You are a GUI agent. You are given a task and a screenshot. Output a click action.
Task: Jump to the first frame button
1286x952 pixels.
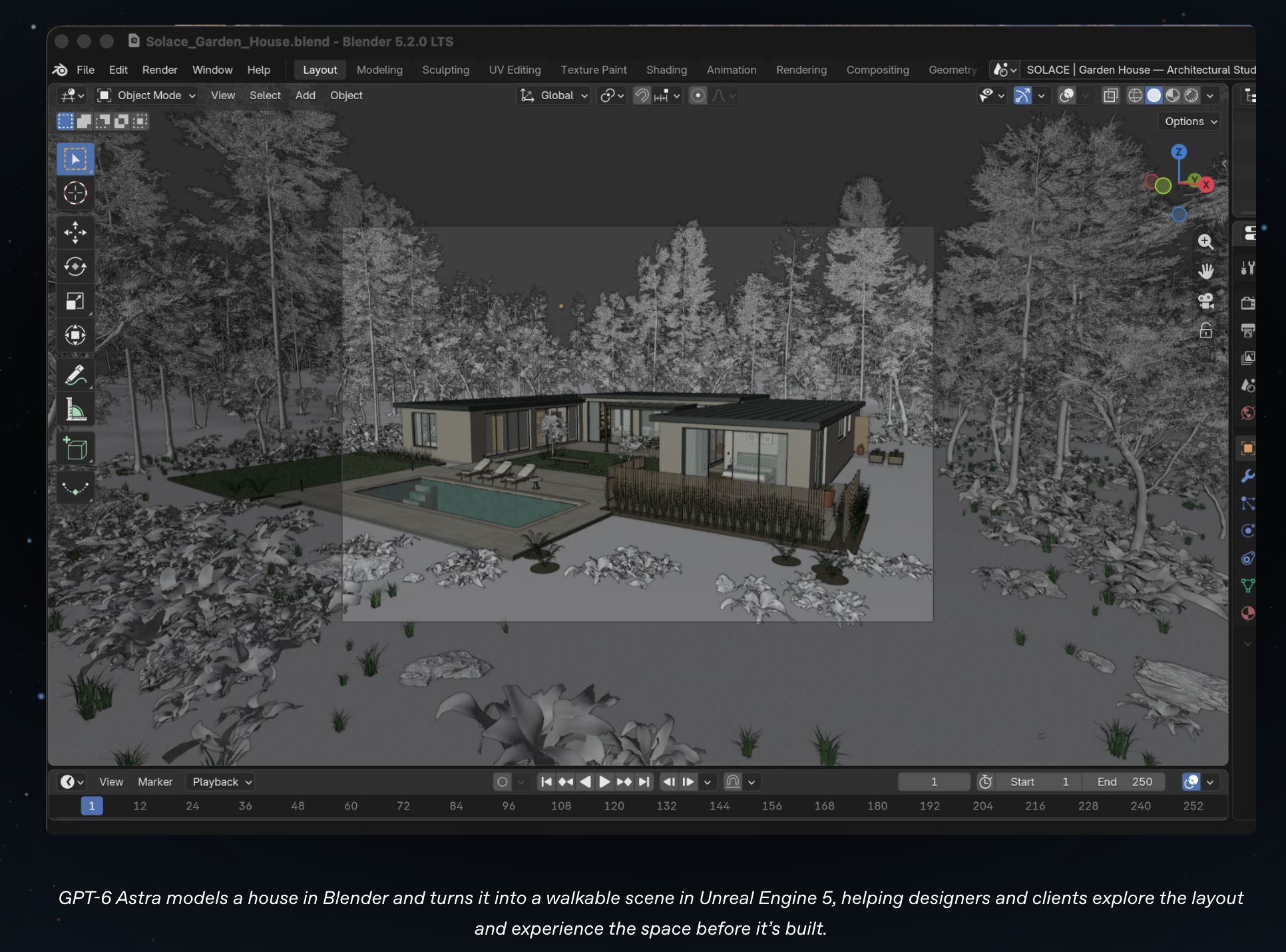546,782
